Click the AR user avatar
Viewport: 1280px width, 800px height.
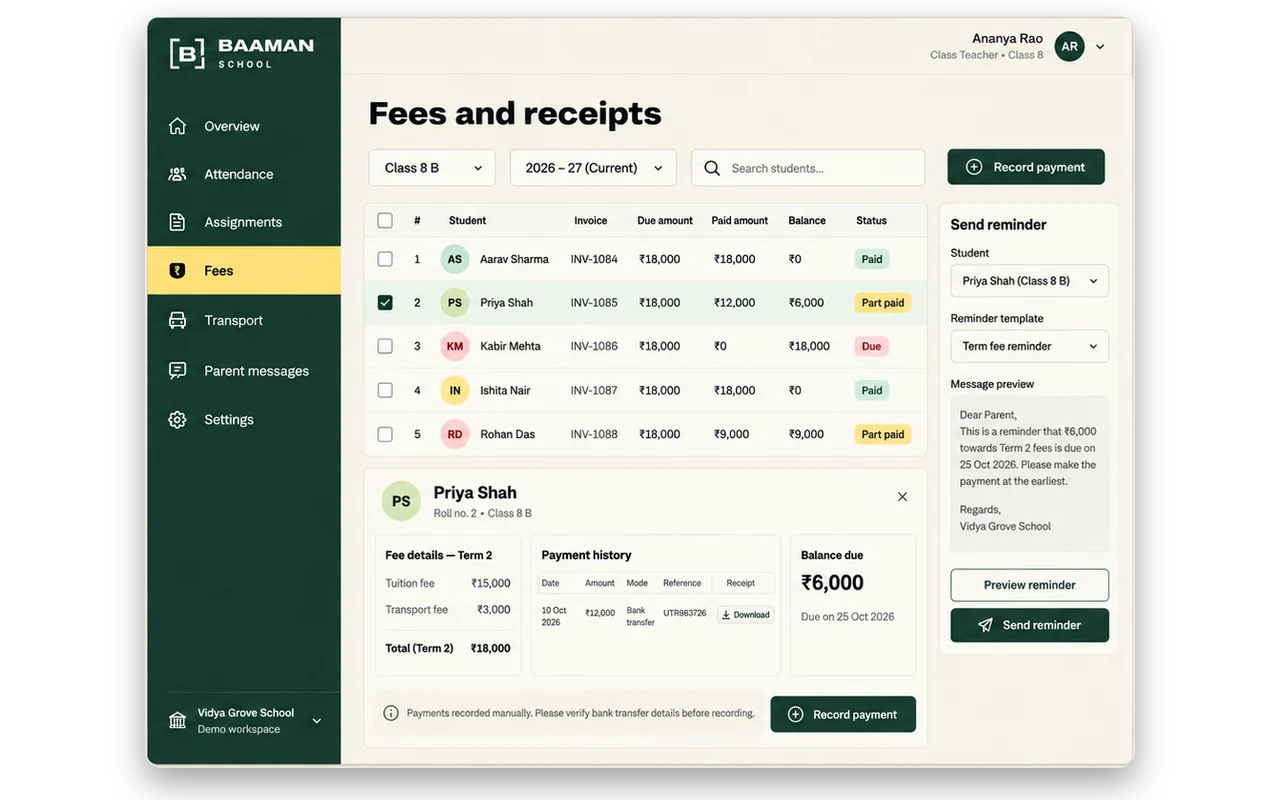pos(1070,46)
